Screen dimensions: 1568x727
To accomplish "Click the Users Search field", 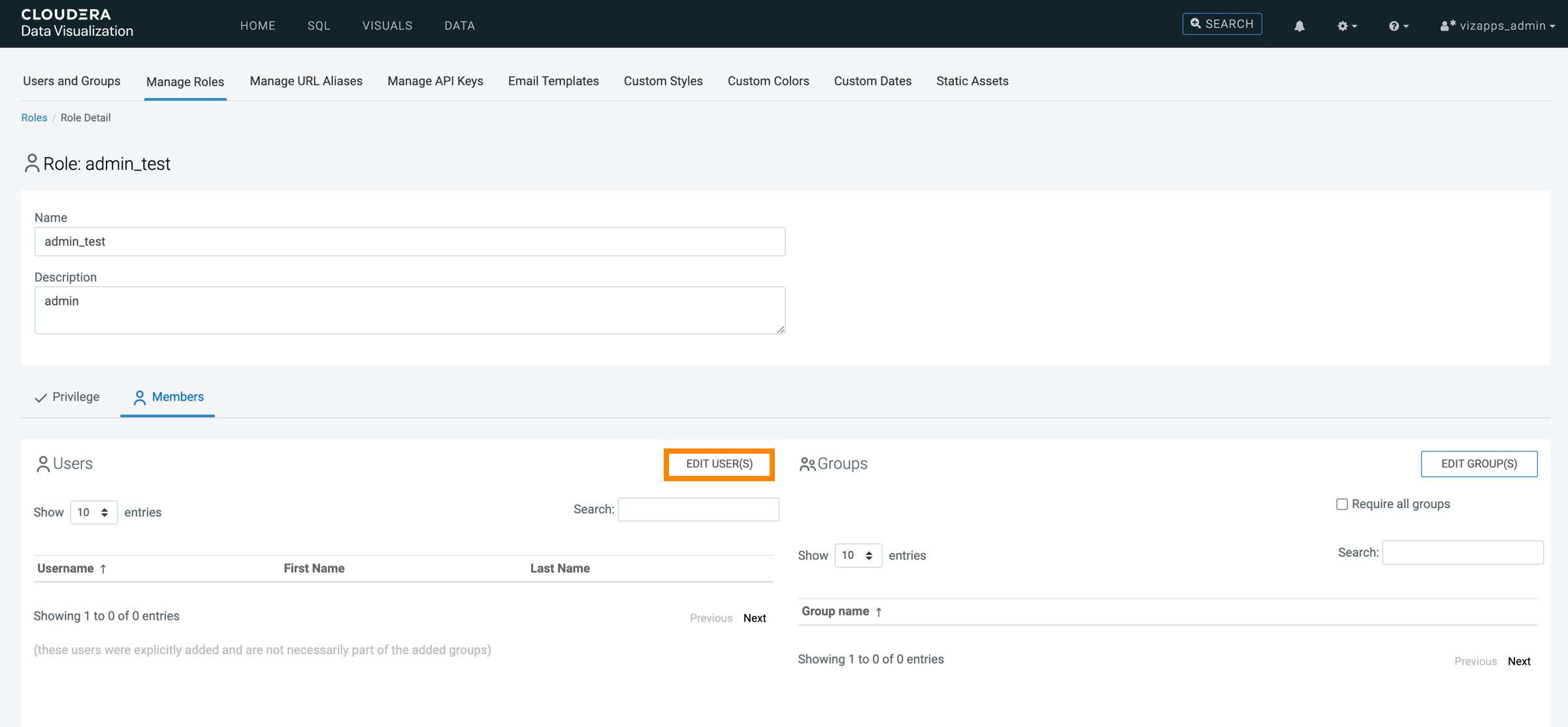I will point(698,509).
